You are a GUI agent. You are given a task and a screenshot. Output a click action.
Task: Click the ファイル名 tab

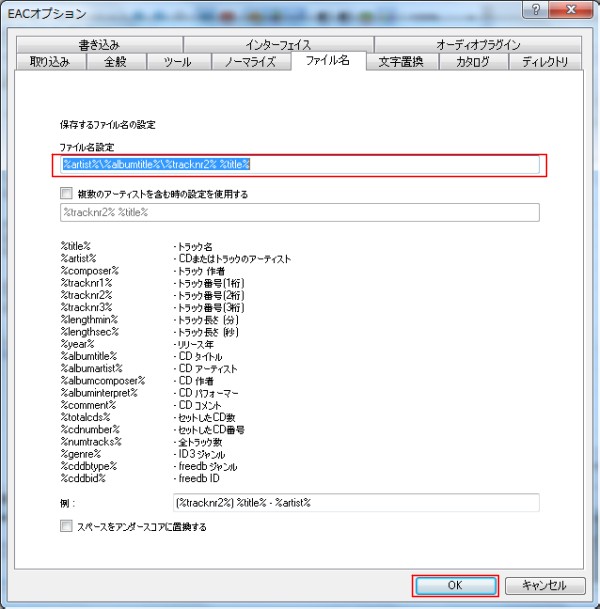(327, 62)
